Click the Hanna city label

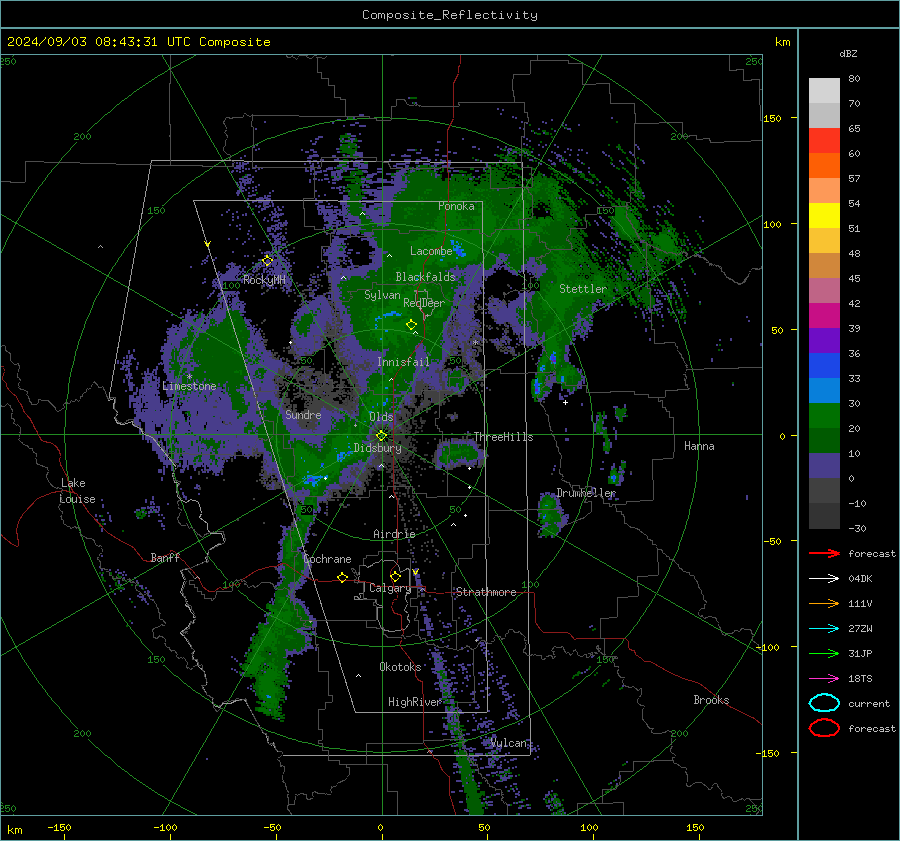coord(699,446)
